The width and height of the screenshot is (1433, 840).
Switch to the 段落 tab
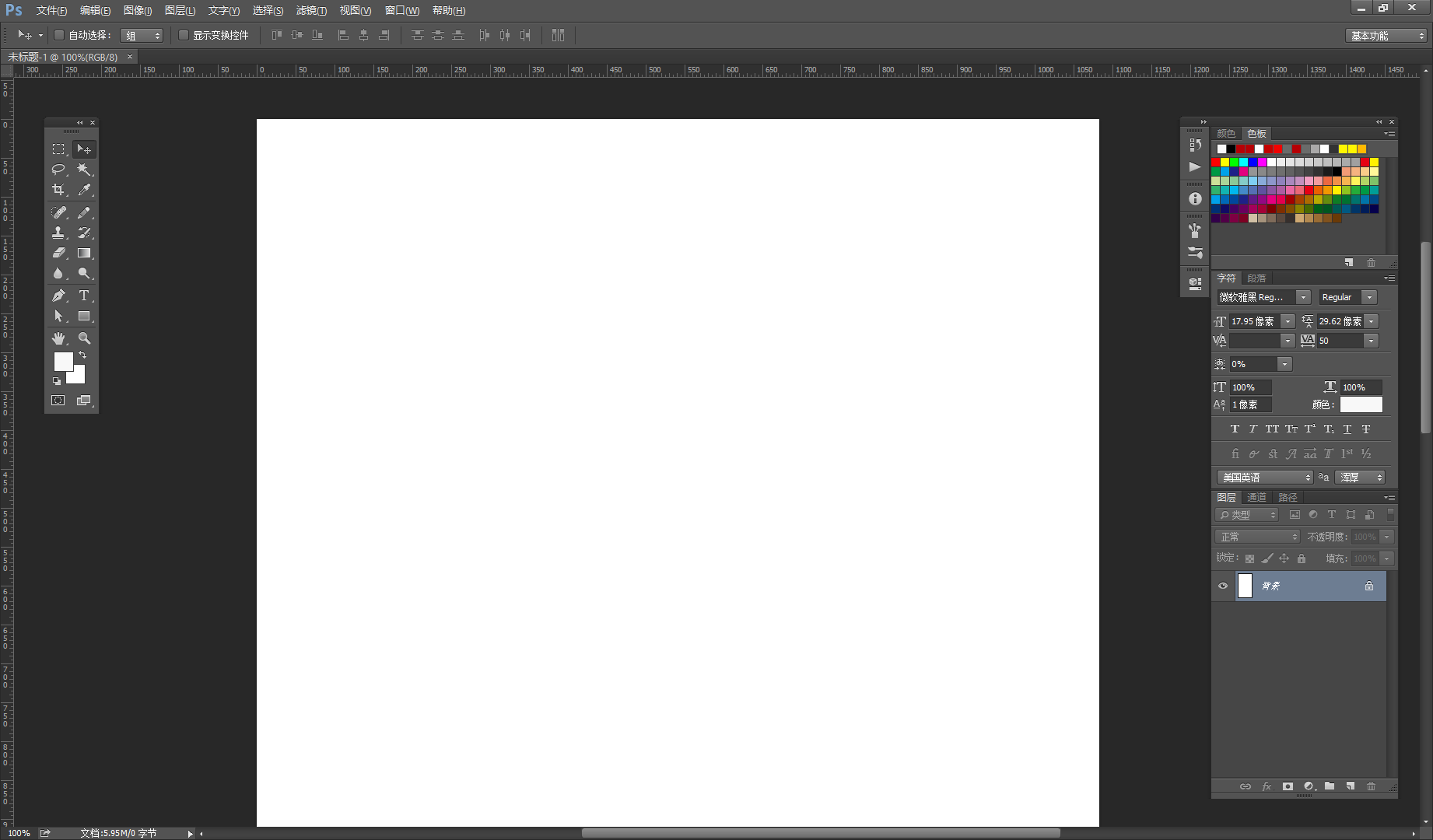tap(1256, 278)
